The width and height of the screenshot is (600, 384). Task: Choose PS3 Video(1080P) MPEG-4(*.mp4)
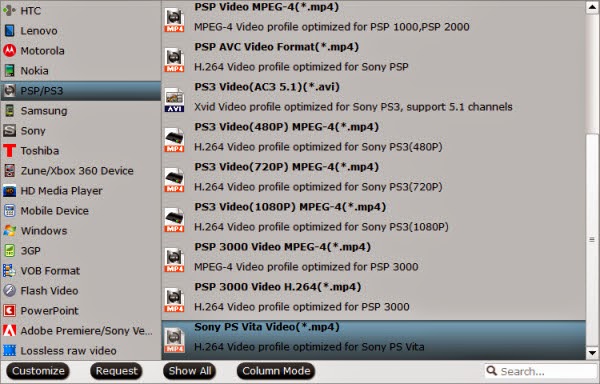(x=374, y=217)
